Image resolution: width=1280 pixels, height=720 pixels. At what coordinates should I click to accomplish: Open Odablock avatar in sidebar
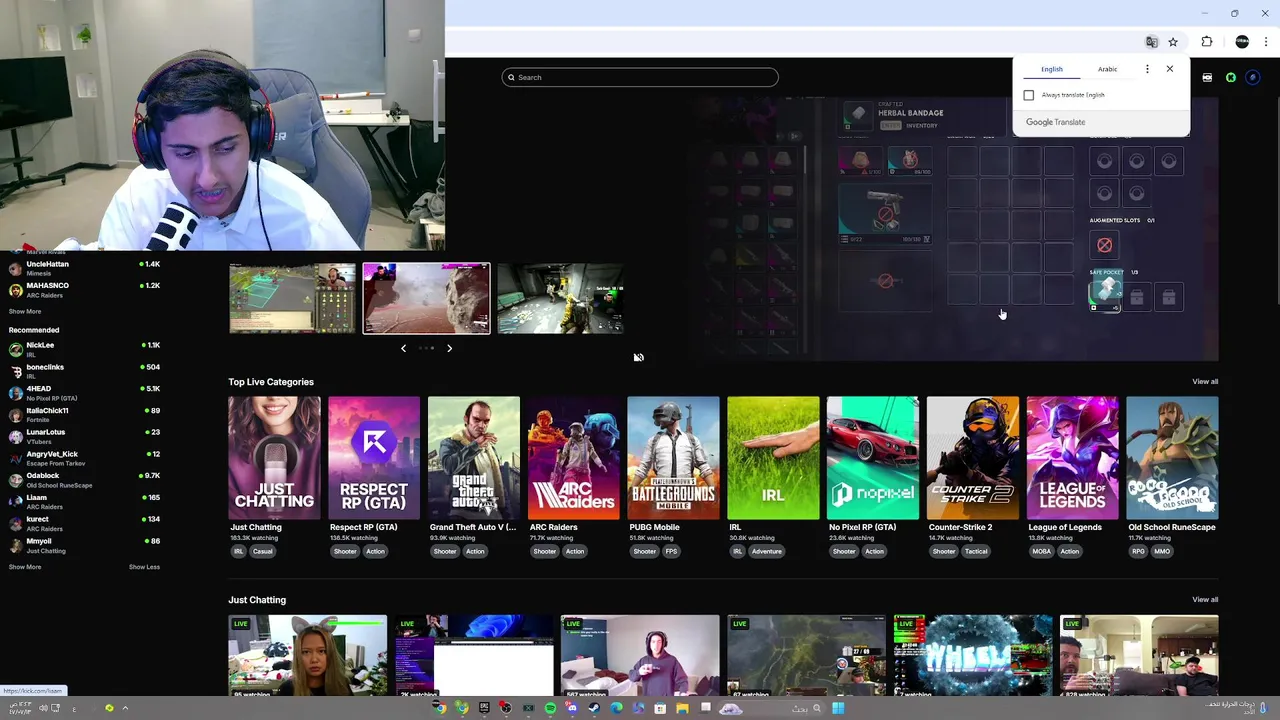click(15, 480)
